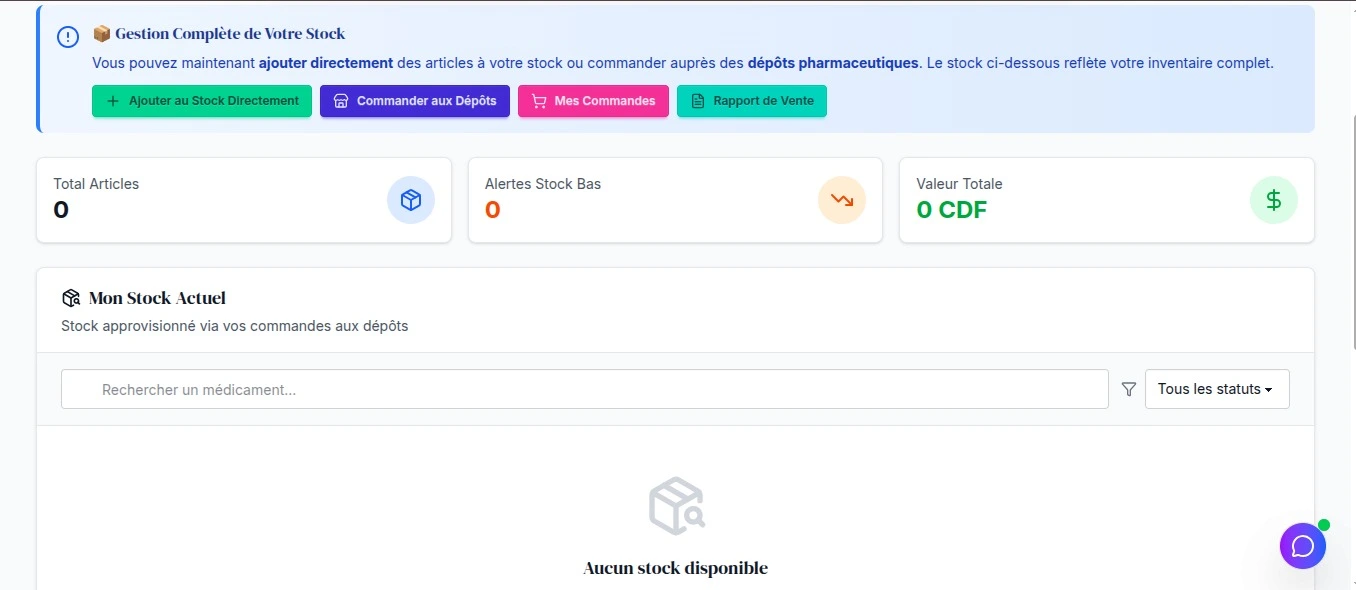The width and height of the screenshot is (1356, 590).
Task: Click the dépôts pharmaceutiques link in banner
Action: tap(832, 62)
